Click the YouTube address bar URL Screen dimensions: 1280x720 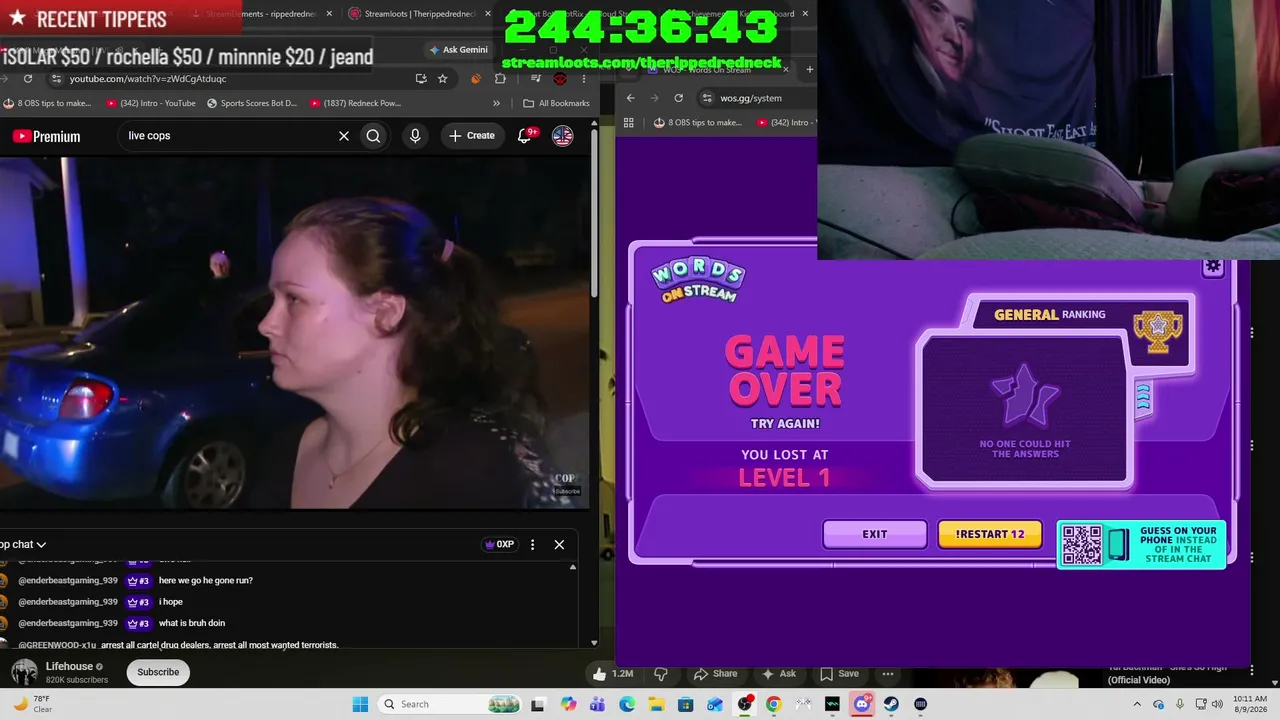click(148, 79)
